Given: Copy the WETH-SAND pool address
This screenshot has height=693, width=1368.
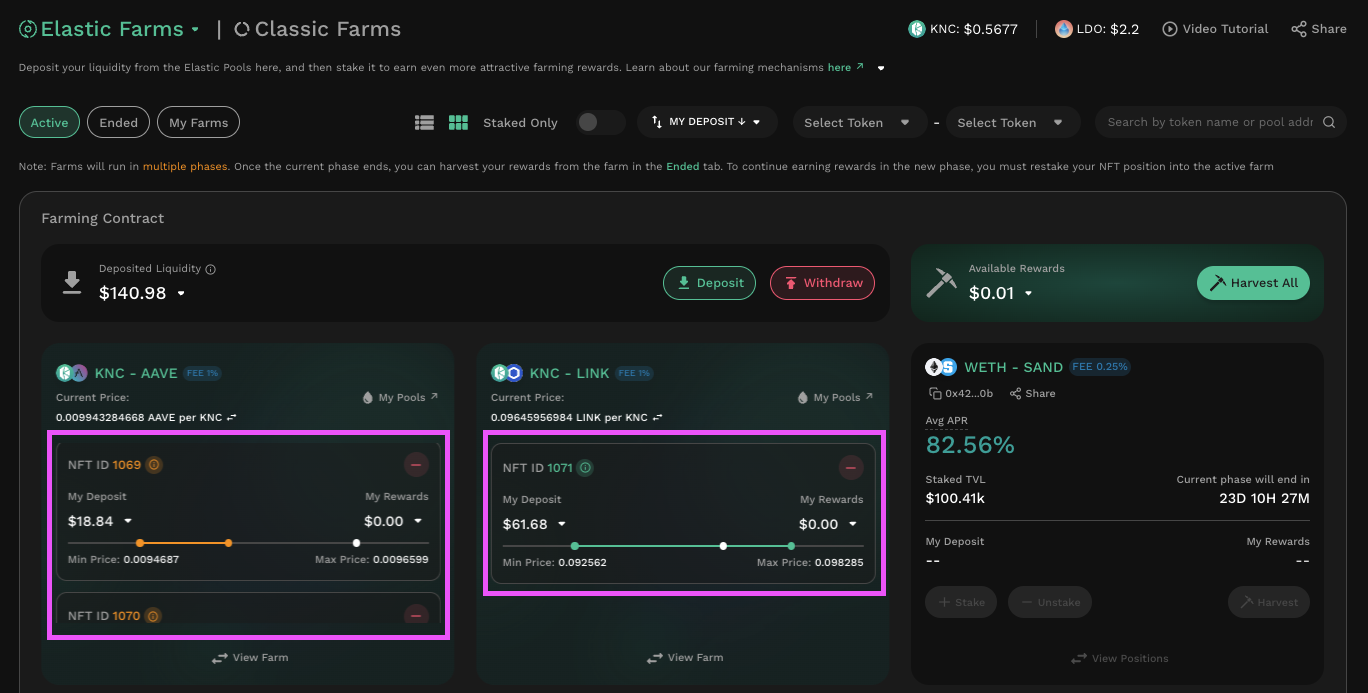Looking at the screenshot, I should 935,393.
